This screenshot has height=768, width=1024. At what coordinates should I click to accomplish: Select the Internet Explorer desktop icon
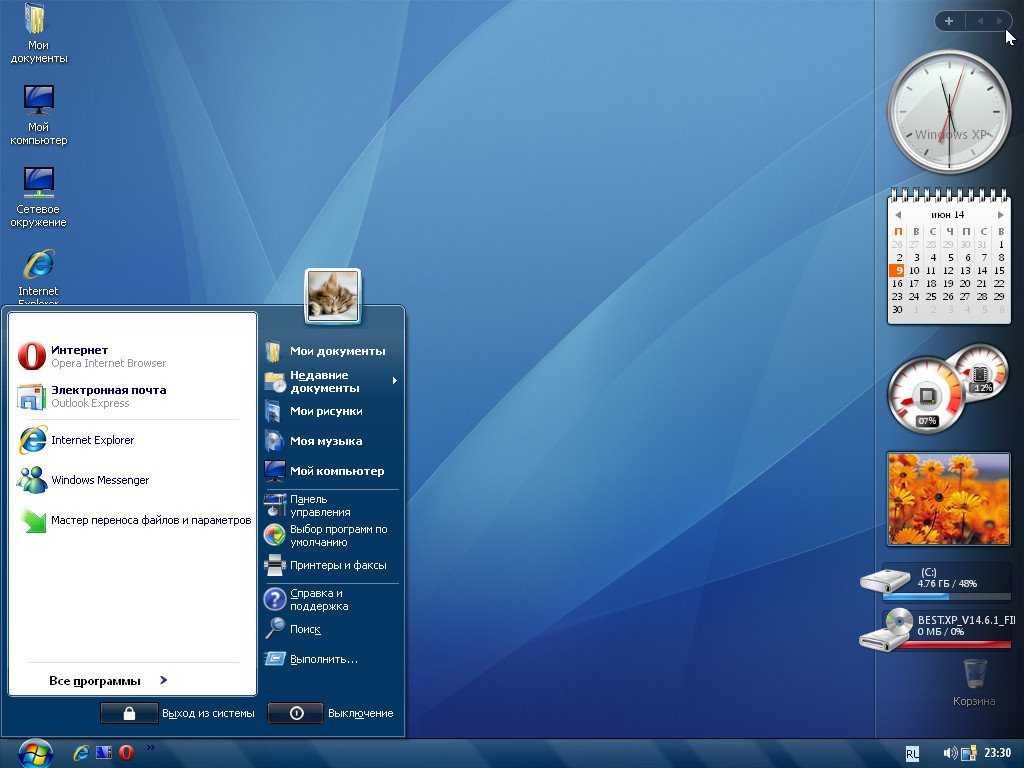tap(39, 276)
